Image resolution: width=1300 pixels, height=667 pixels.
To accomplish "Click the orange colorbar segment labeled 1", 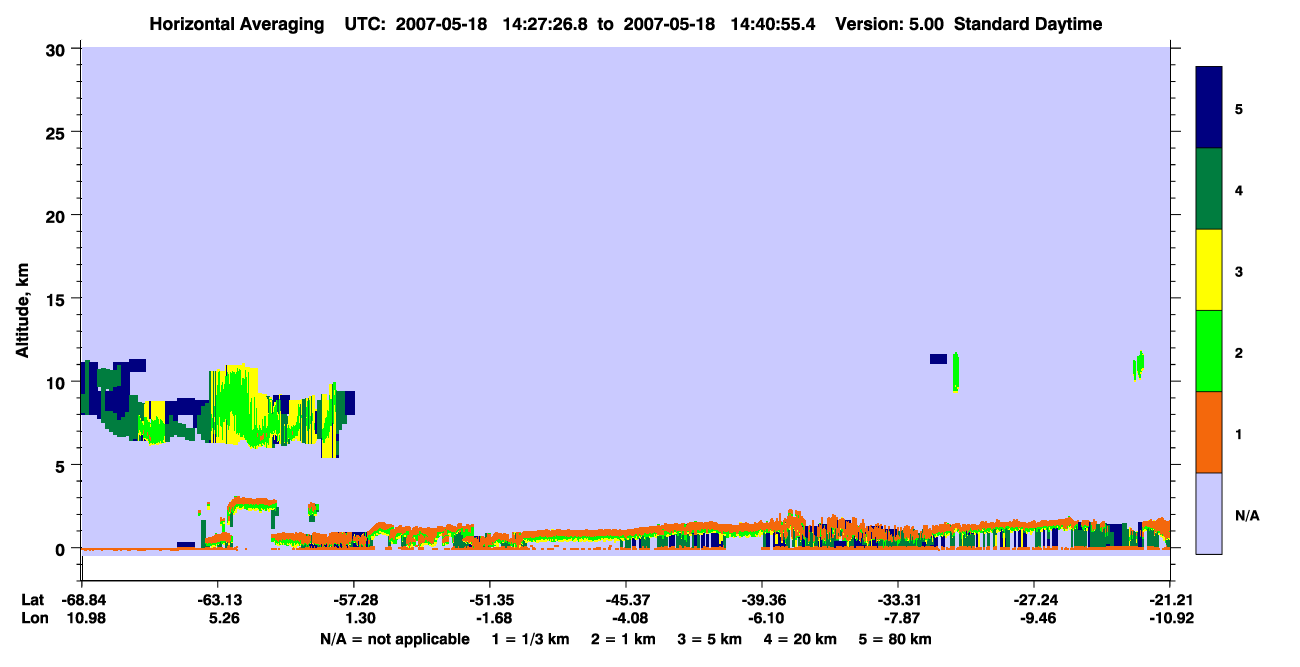I will (1209, 432).
